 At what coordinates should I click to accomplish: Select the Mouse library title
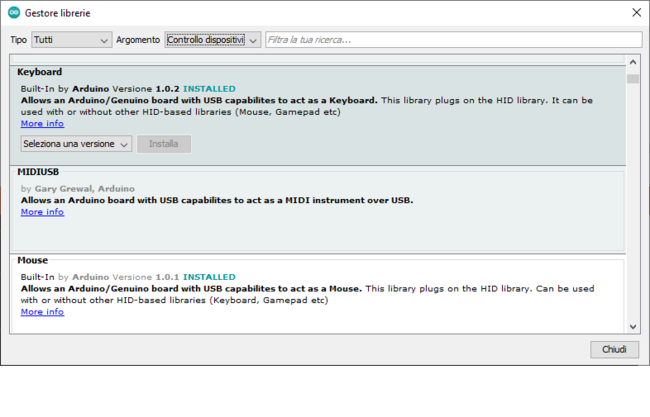pos(33,260)
